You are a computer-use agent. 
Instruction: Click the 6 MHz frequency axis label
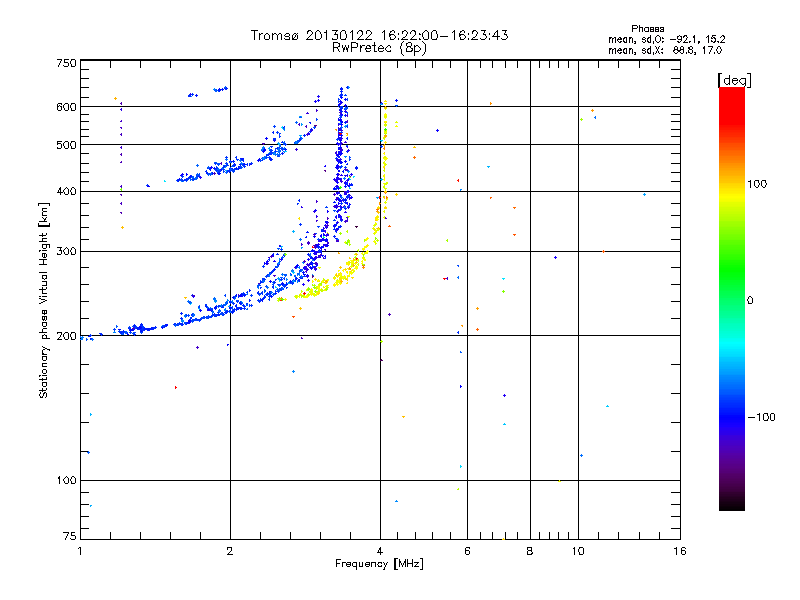pyautogui.click(x=467, y=551)
